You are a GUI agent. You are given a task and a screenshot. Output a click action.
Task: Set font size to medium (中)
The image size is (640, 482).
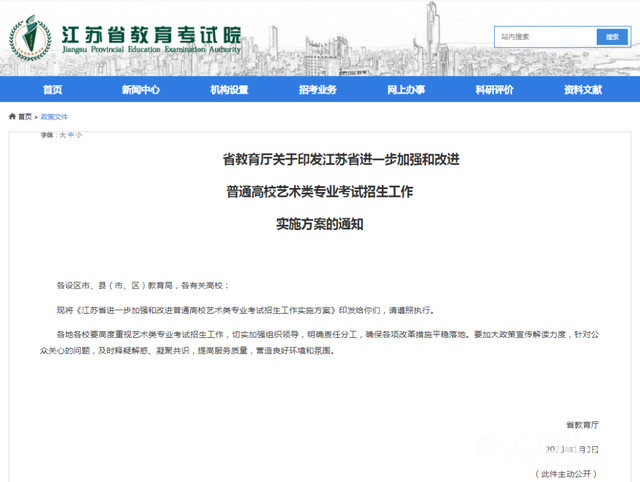(70, 134)
